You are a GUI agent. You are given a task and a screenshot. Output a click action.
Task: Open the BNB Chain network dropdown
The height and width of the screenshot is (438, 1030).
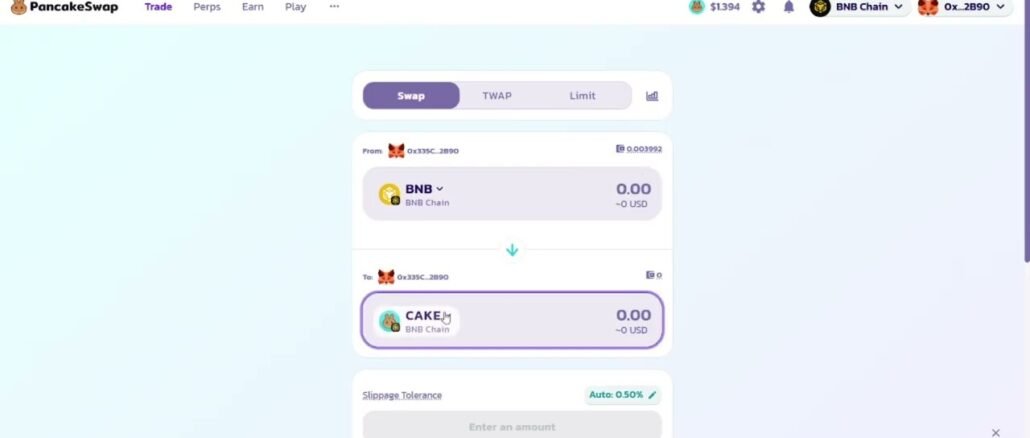pyautogui.click(x=860, y=7)
